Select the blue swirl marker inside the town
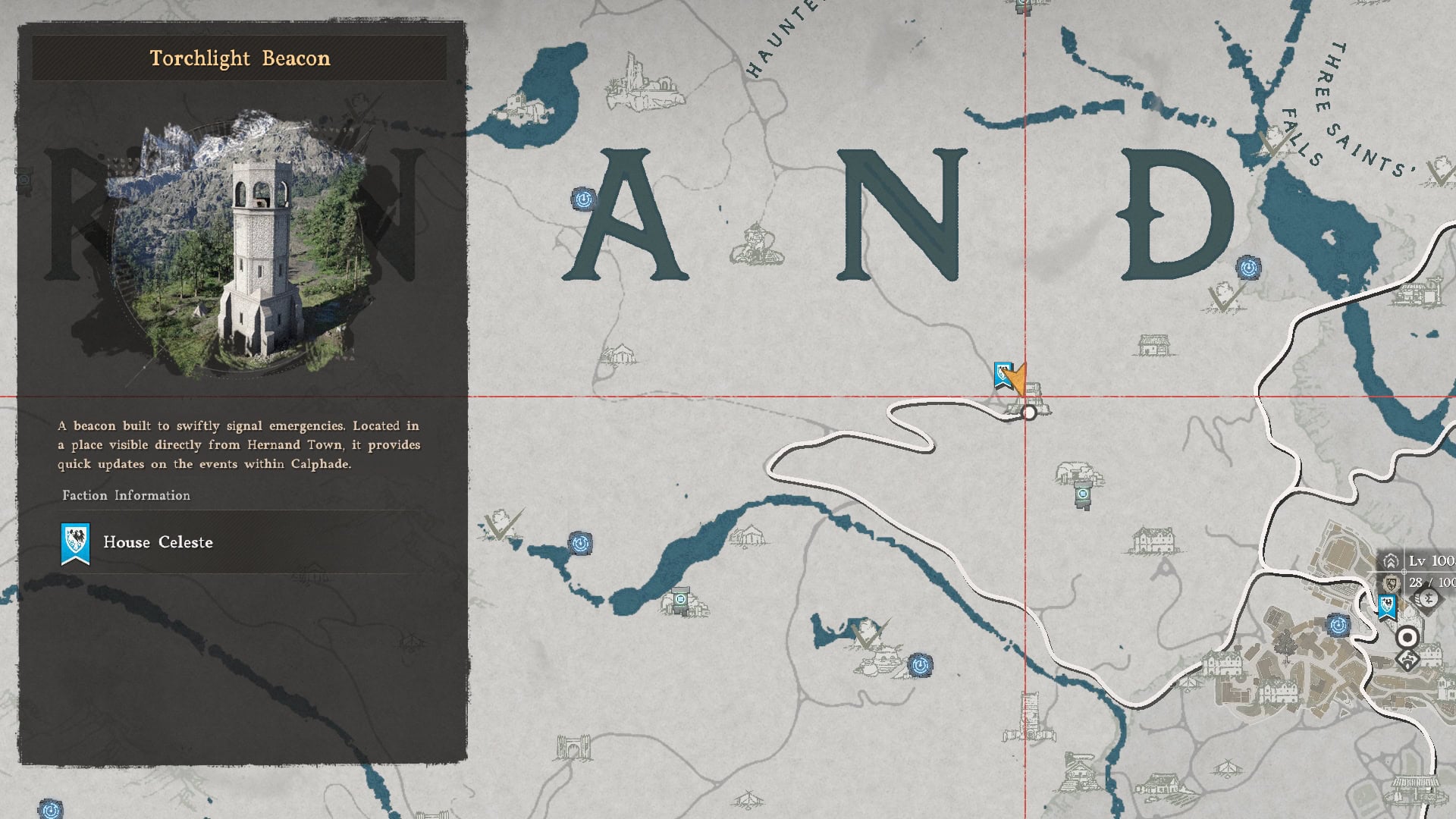Viewport: 1456px width, 819px height. [x=1338, y=626]
